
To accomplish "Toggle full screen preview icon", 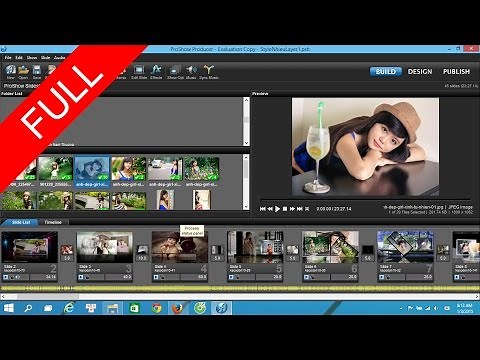I will click(307, 209).
